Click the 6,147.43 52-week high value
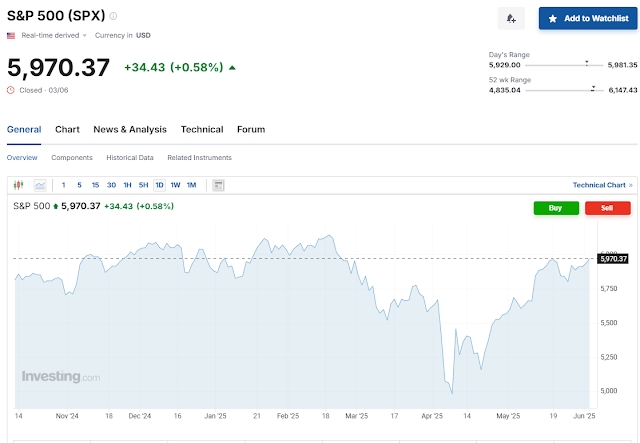This screenshot has height=443, width=640. [623, 90]
